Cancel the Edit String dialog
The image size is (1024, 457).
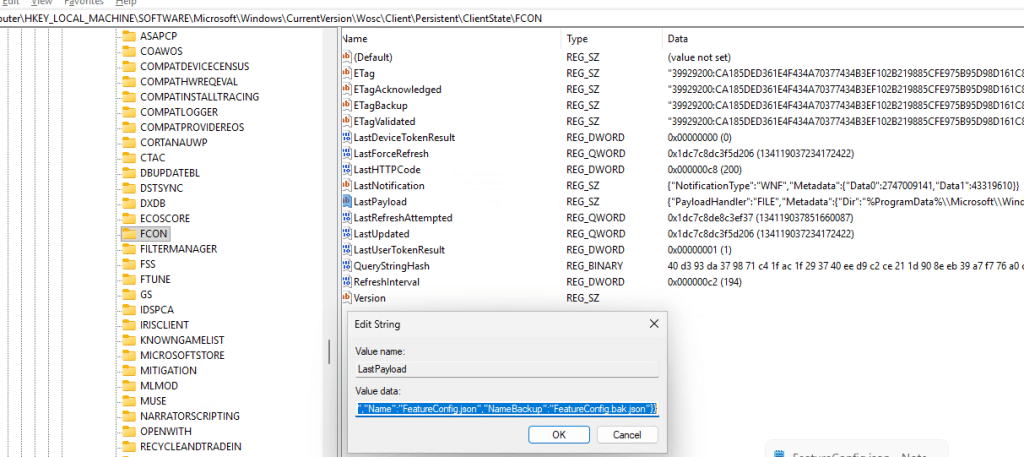coord(627,435)
